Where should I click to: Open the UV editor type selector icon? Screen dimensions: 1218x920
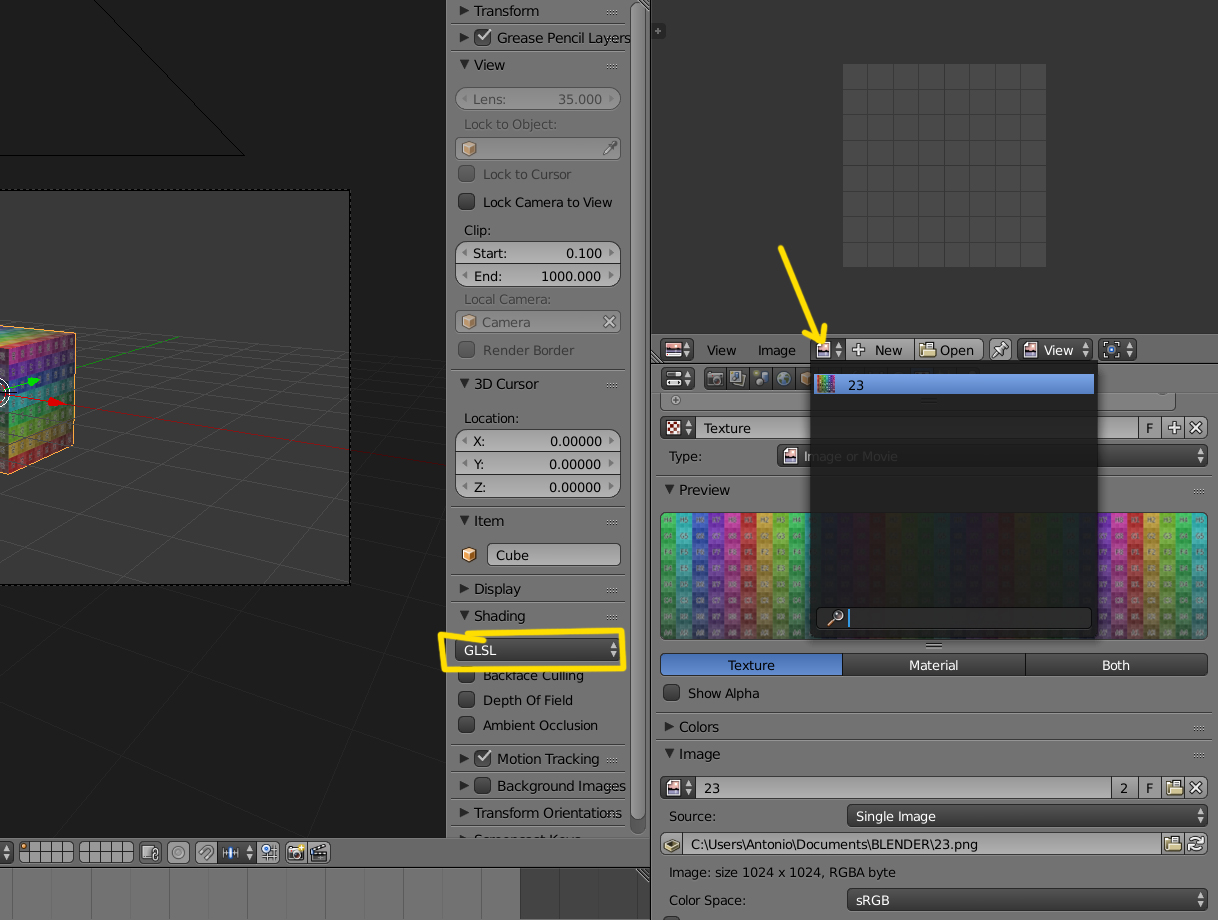tap(678, 350)
